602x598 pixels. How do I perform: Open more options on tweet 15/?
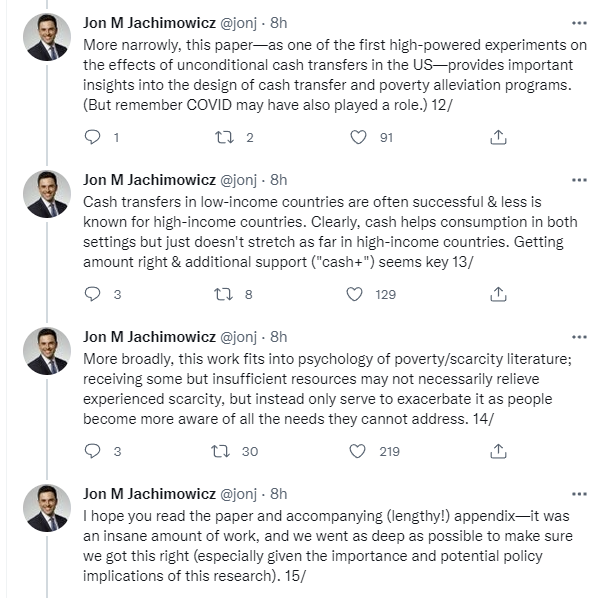point(579,494)
